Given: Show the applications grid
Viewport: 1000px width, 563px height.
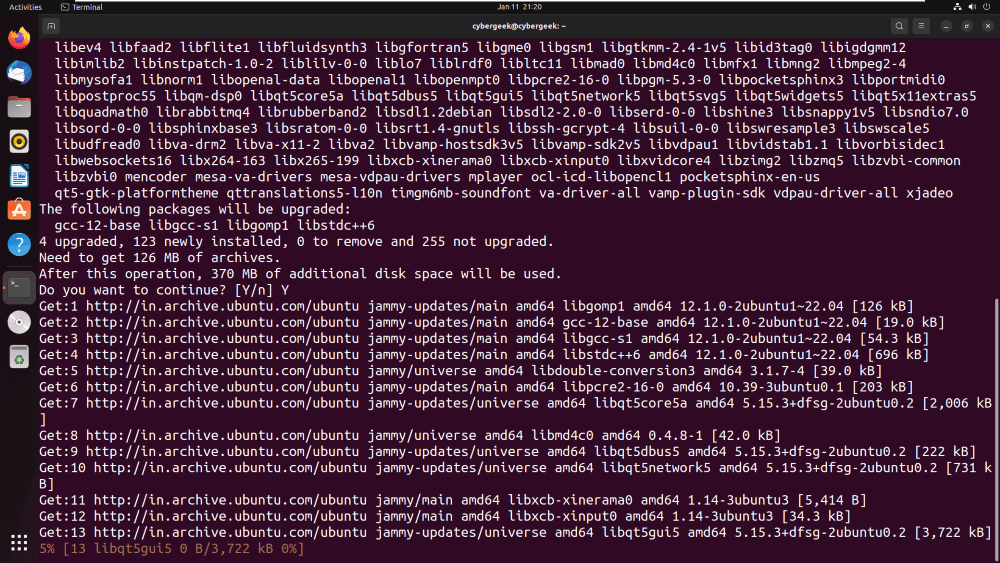Looking at the screenshot, I should tap(19, 543).
